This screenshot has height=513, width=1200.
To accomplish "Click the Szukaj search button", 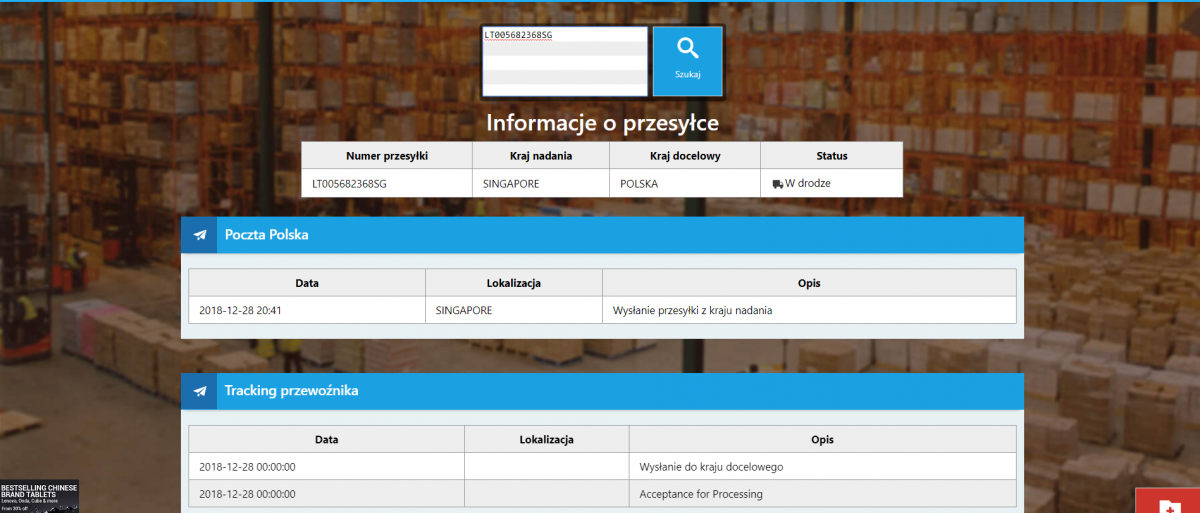I will click(687, 61).
